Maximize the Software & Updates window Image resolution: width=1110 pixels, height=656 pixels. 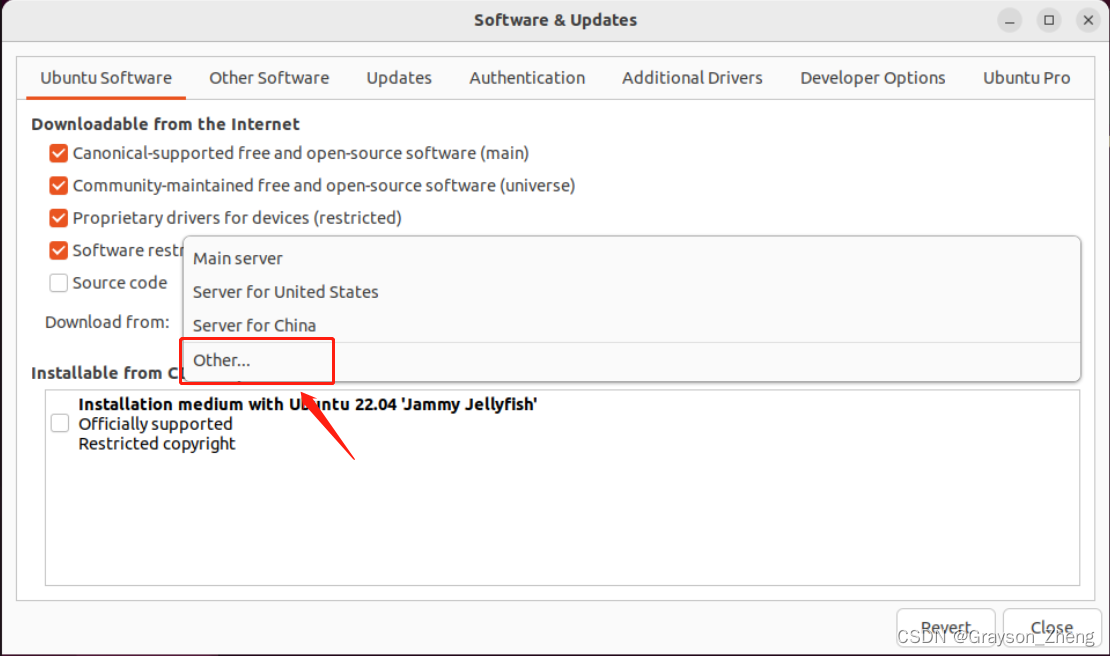click(1049, 20)
